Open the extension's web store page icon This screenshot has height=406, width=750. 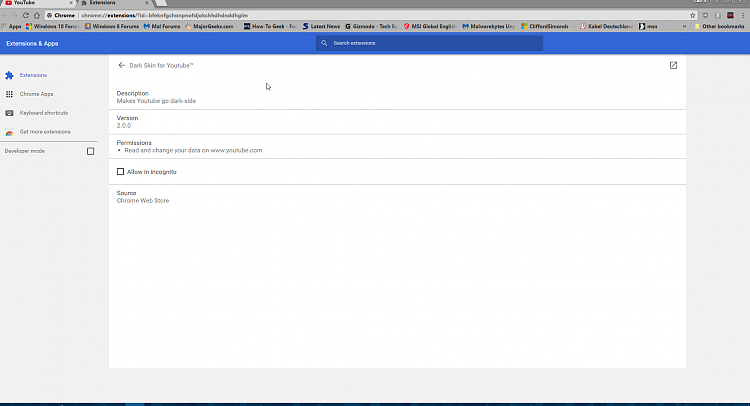point(673,66)
